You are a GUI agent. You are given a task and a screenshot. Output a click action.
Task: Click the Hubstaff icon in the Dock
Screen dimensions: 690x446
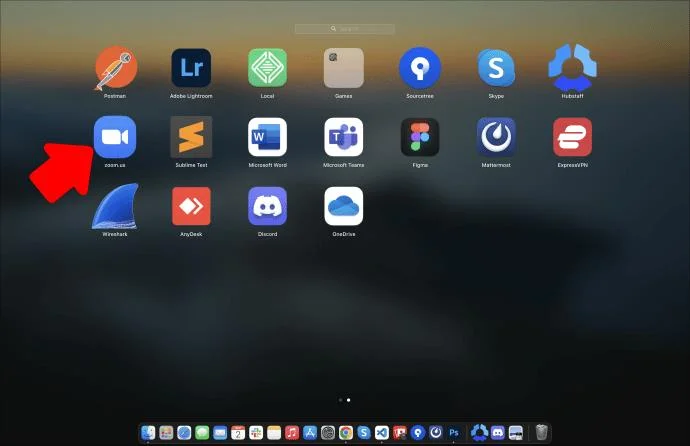coord(479,433)
